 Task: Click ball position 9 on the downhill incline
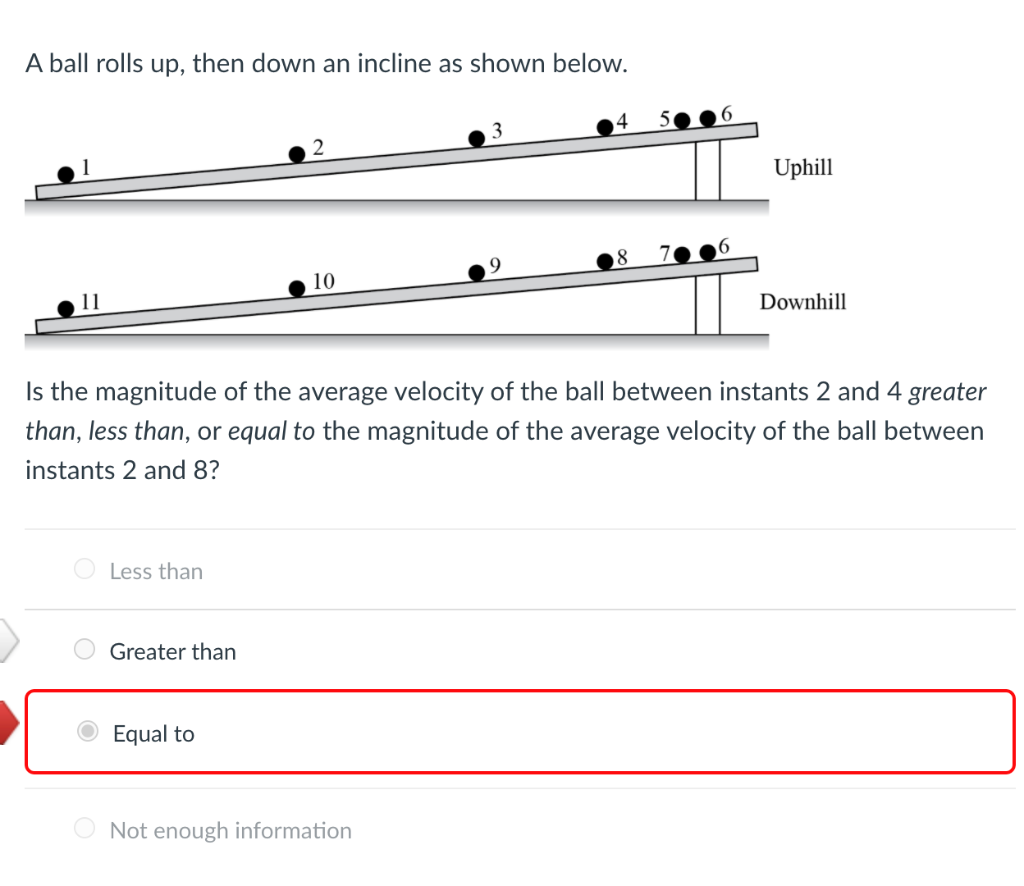tap(477, 272)
